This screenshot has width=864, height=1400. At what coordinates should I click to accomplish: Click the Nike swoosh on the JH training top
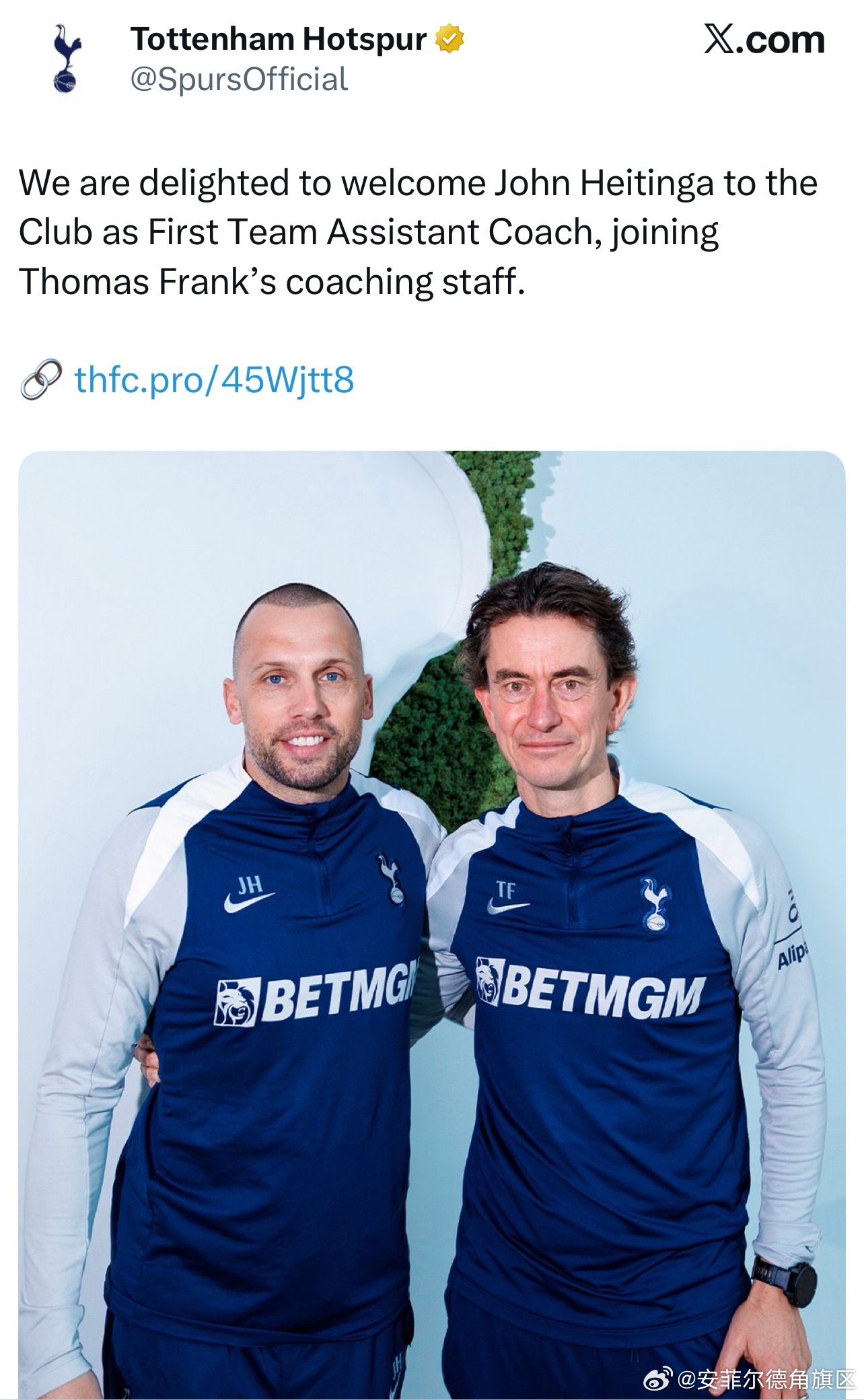250,901
